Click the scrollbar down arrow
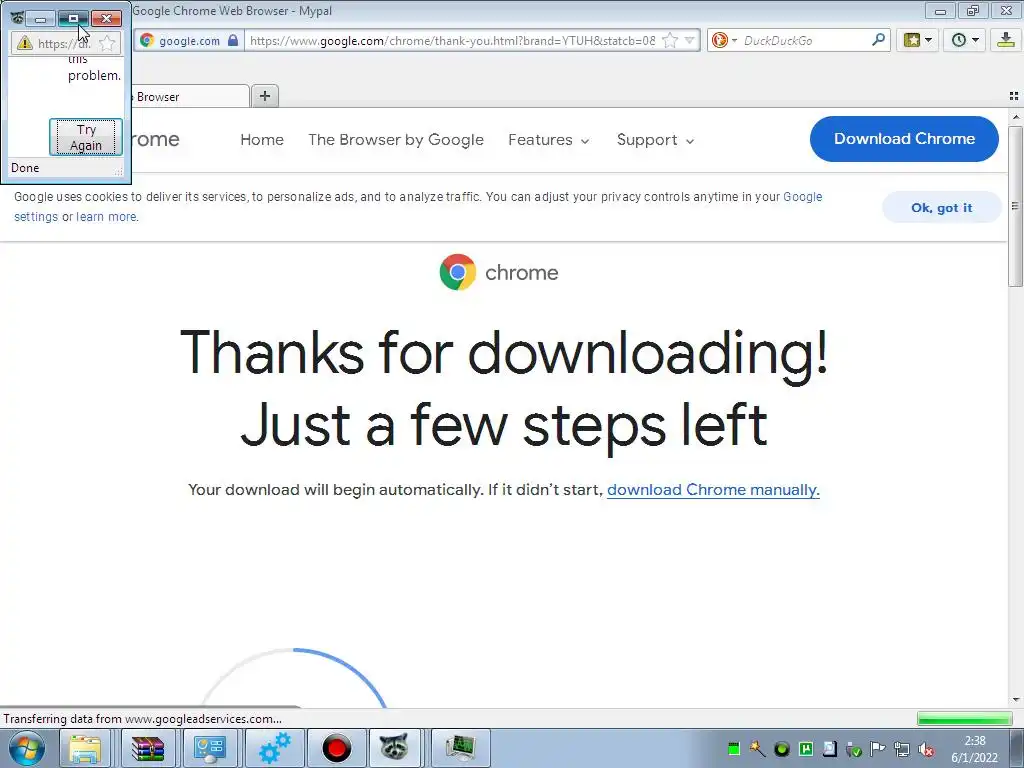Viewport: 1024px width, 768px height. 1016,700
